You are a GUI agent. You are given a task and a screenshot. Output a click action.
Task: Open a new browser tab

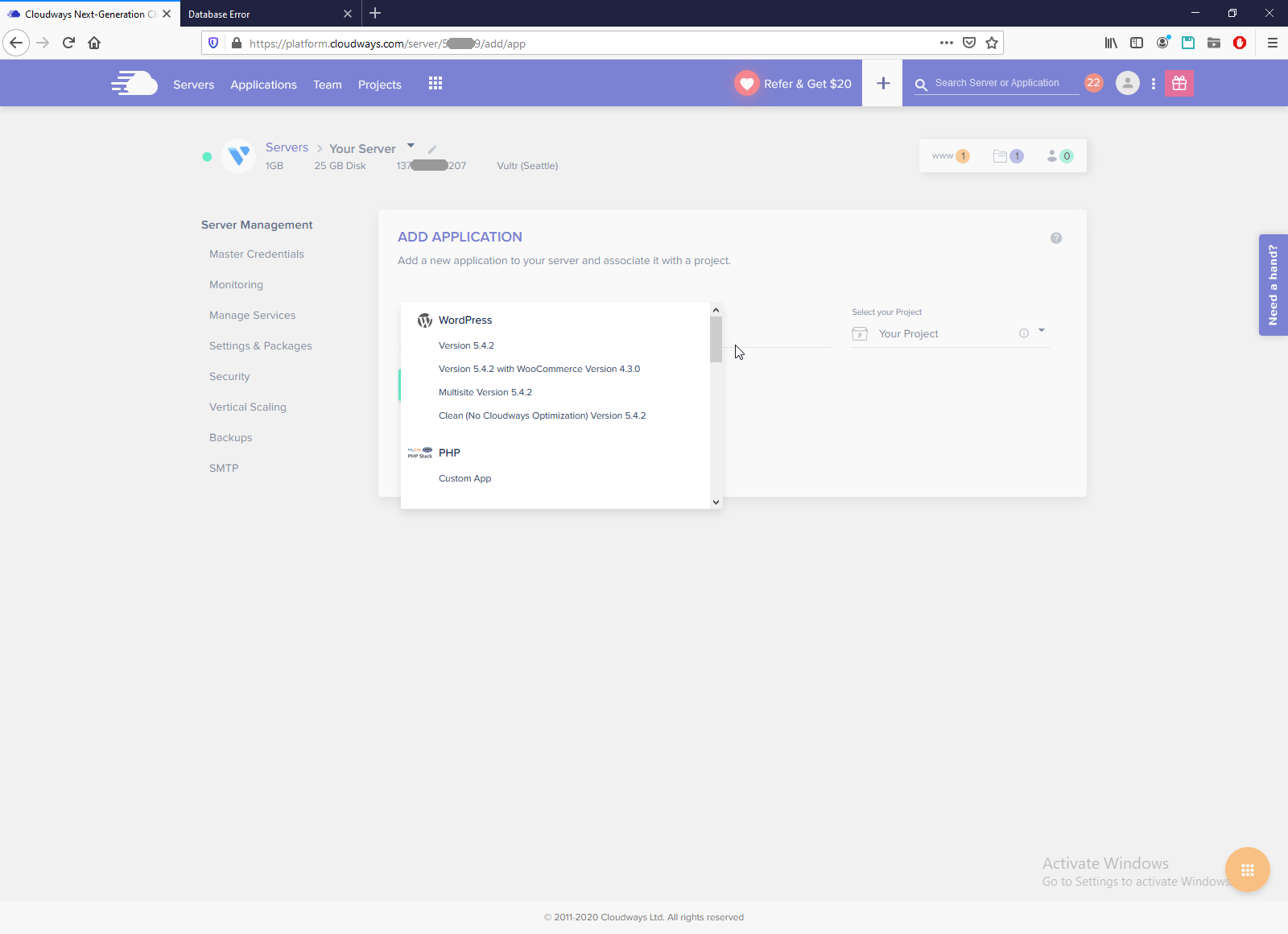click(x=375, y=13)
